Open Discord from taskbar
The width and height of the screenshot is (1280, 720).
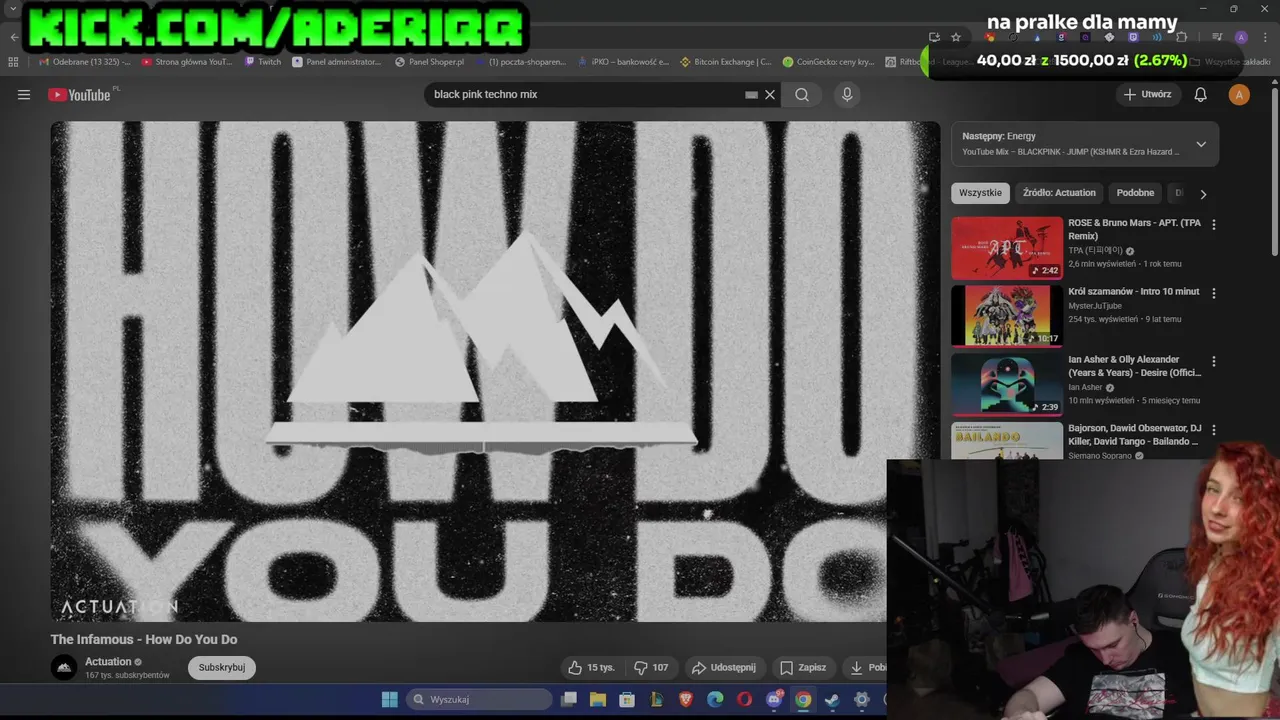click(x=774, y=699)
